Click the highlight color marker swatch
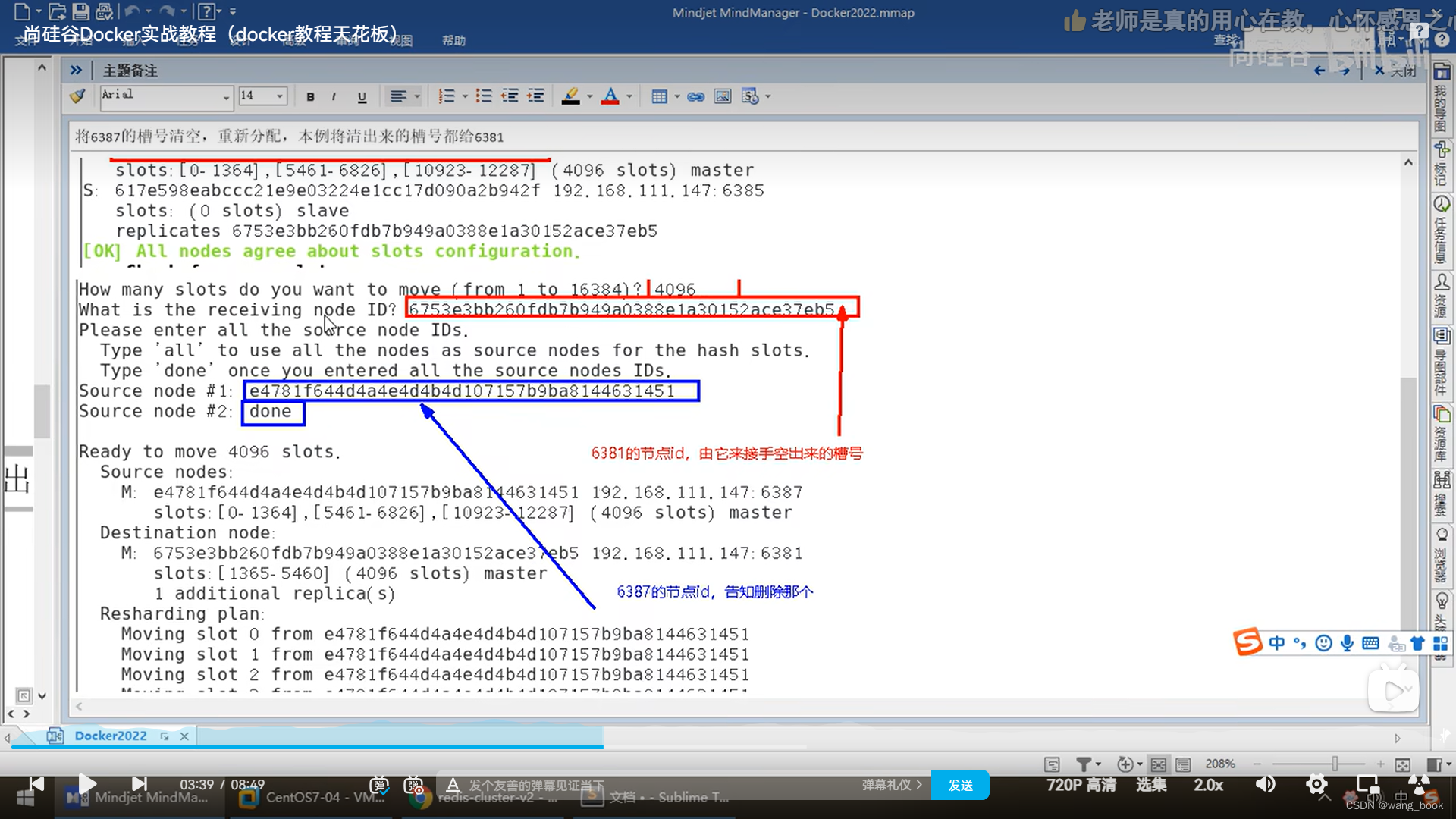1456x819 pixels. click(570, 96)
